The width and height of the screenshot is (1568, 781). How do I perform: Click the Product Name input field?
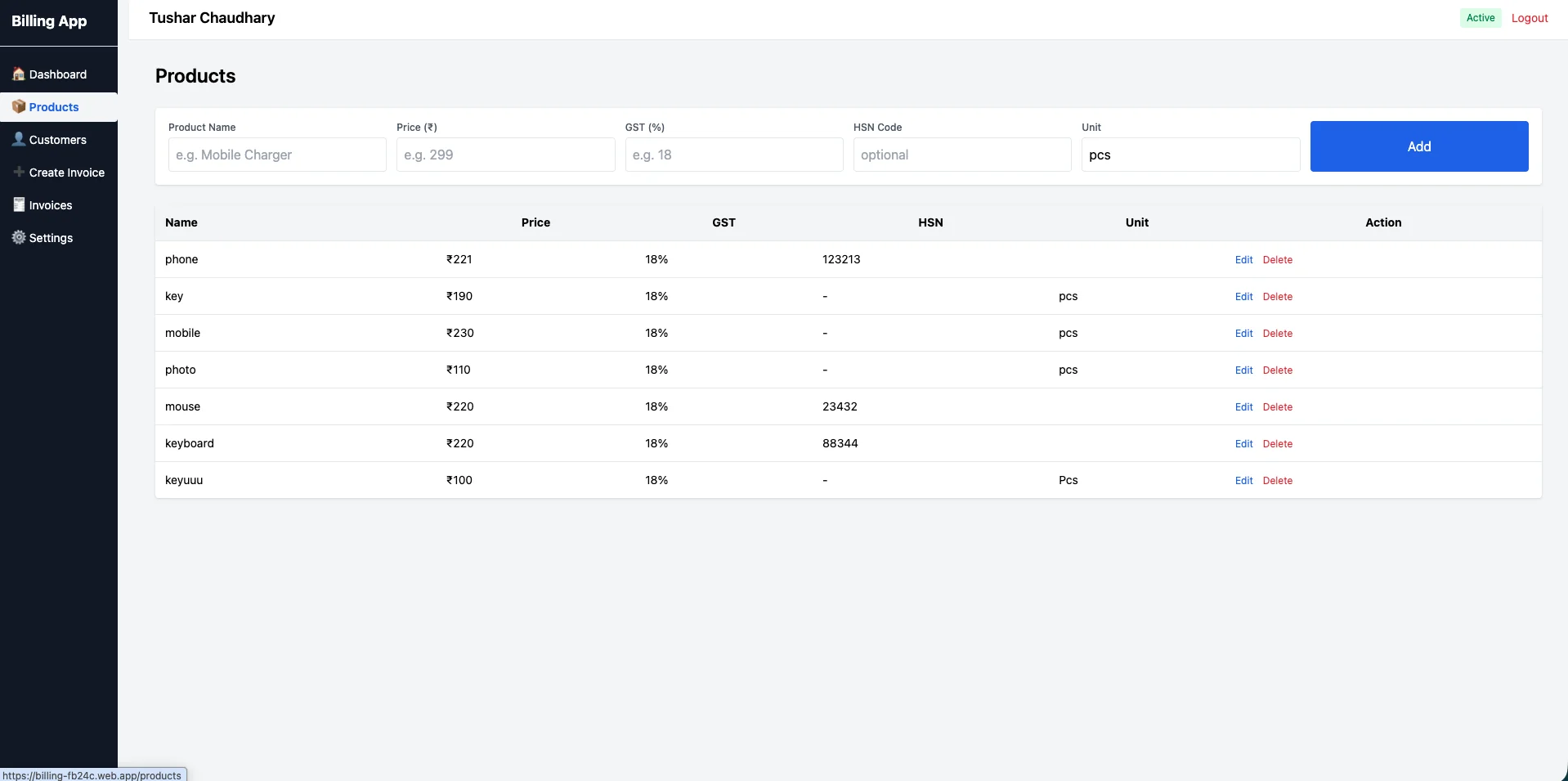pyautogui.click(x=276, y=155)
